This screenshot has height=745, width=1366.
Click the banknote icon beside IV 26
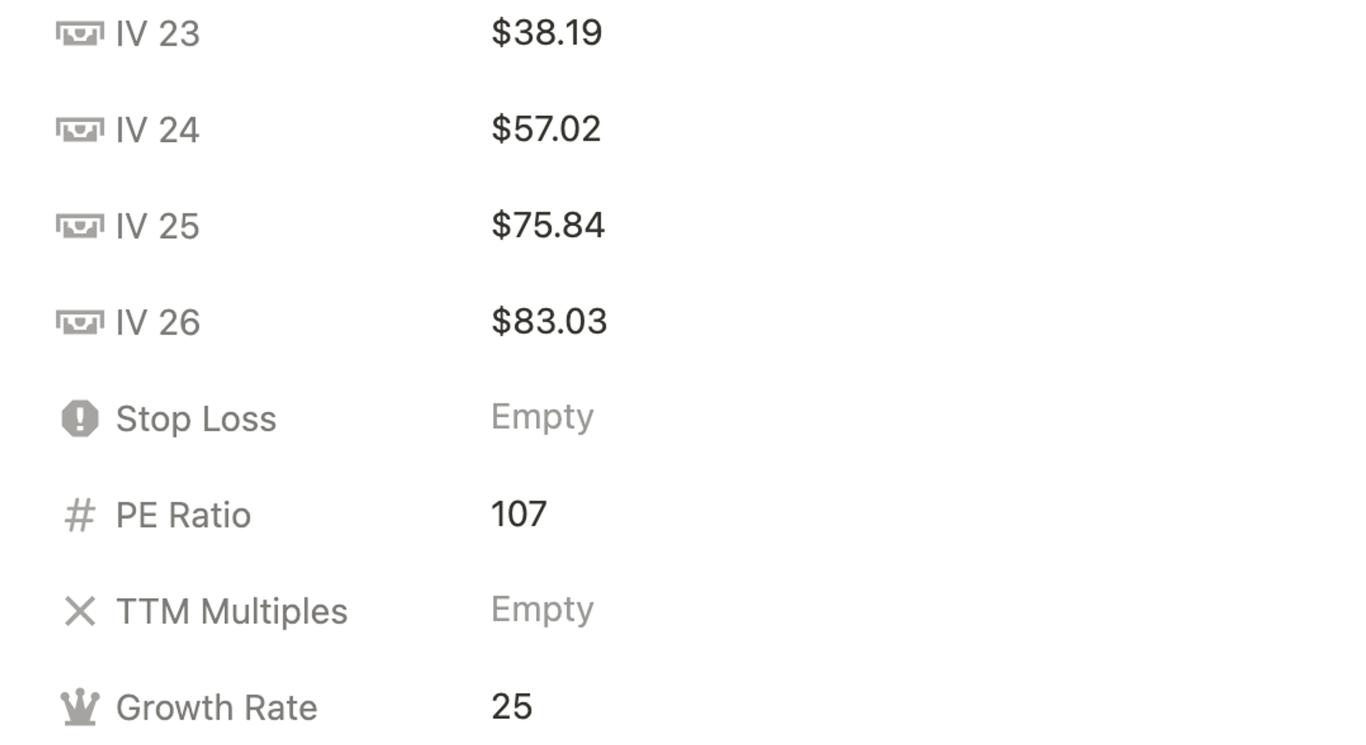(79, 322)
